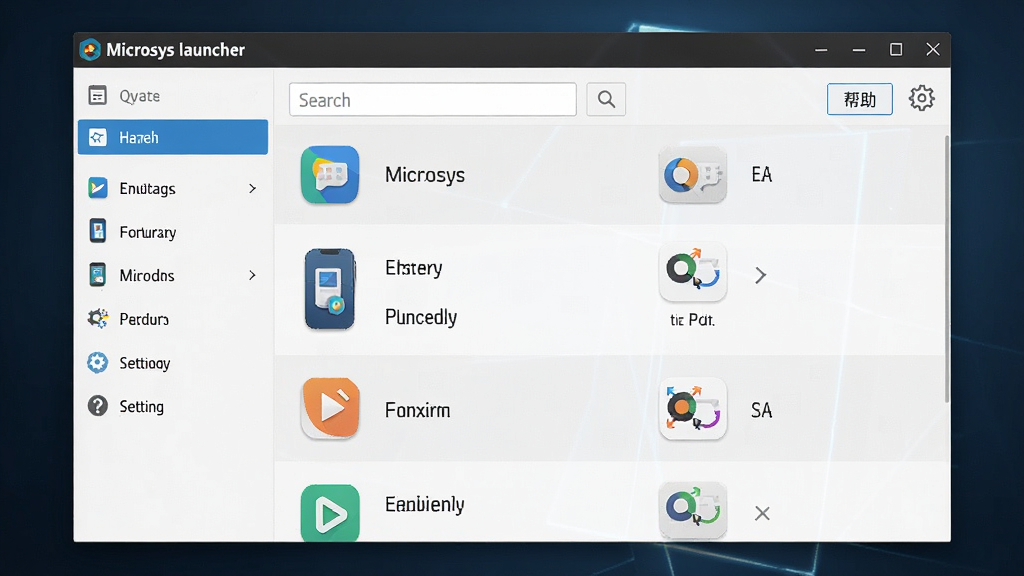The image size is (1024, 576).
Task: Go to Forturary in the sidebar
Action: tap(172, 232)
